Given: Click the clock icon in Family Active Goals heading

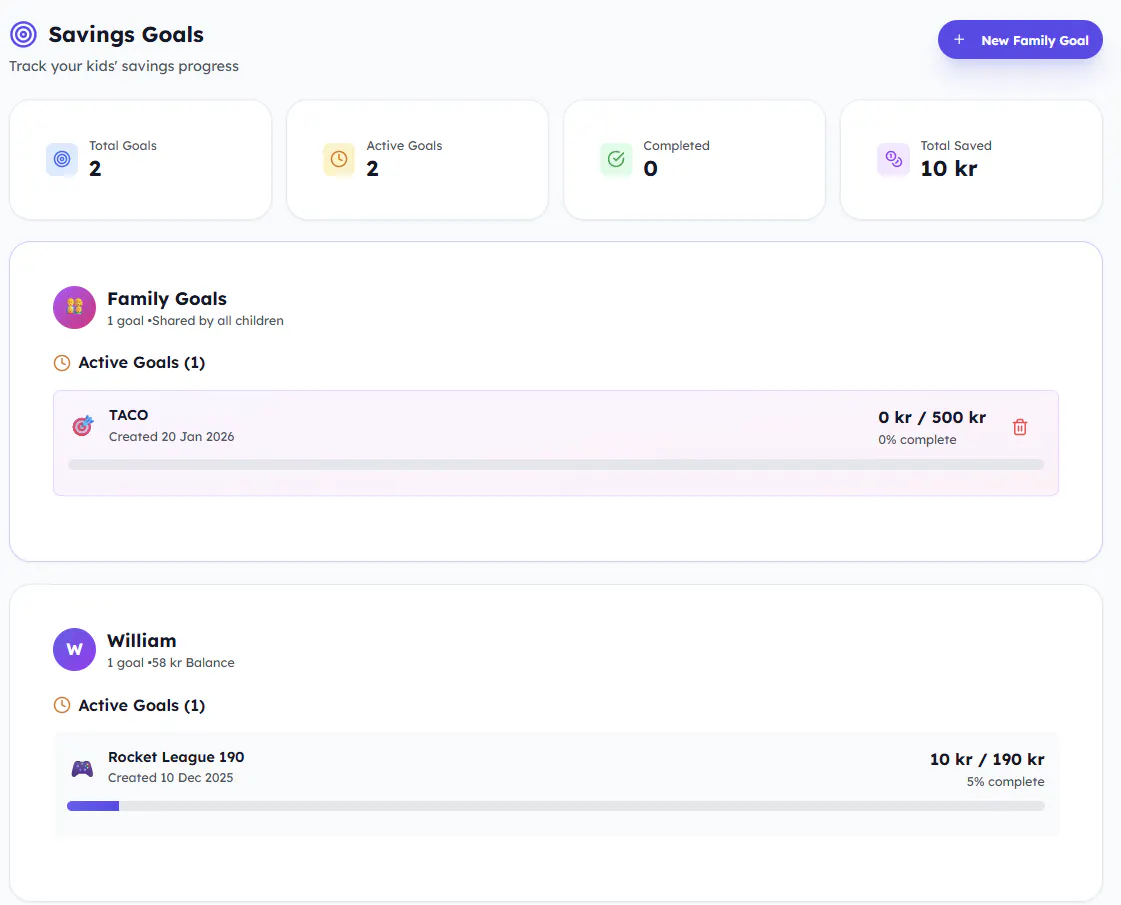Looking at the screenshot, I should [62, 363].
